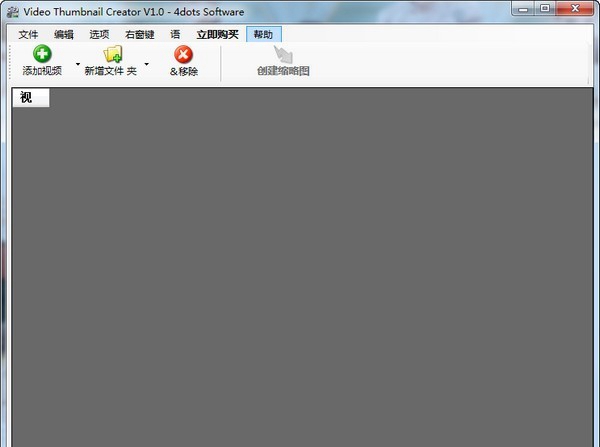Image resolution: width=600 pixels, height=447 pixels.
Task: Maximize the Video Thumbnail Creator window
Action: click(x=545, y=8)
